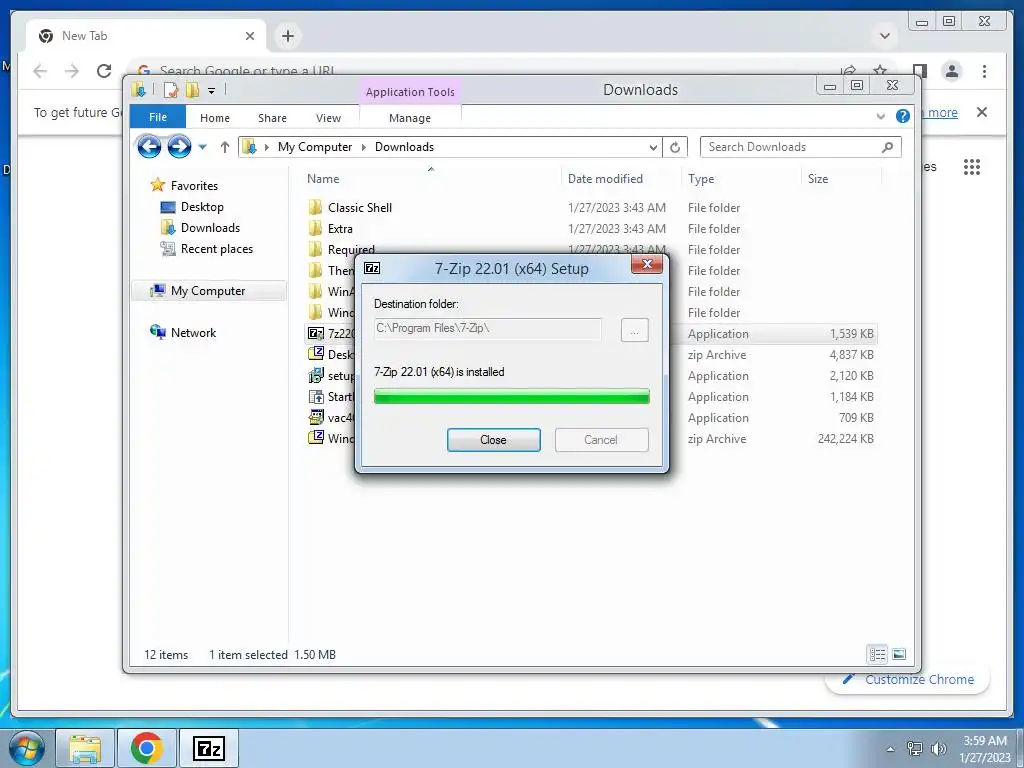Reload the page in Chrome
The width and height of the screenshot is (1024, 768).
[104, 71]
